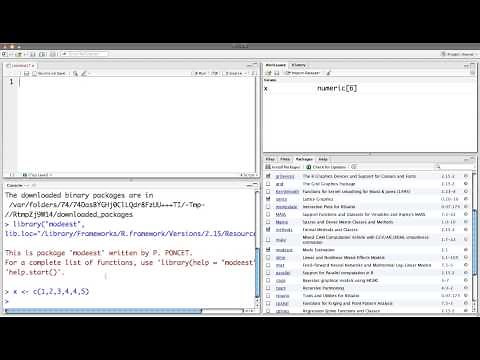This screenshot has width=480, height=360.
Task: Open find and replace magnifier in editor
Action: (75, 73)
